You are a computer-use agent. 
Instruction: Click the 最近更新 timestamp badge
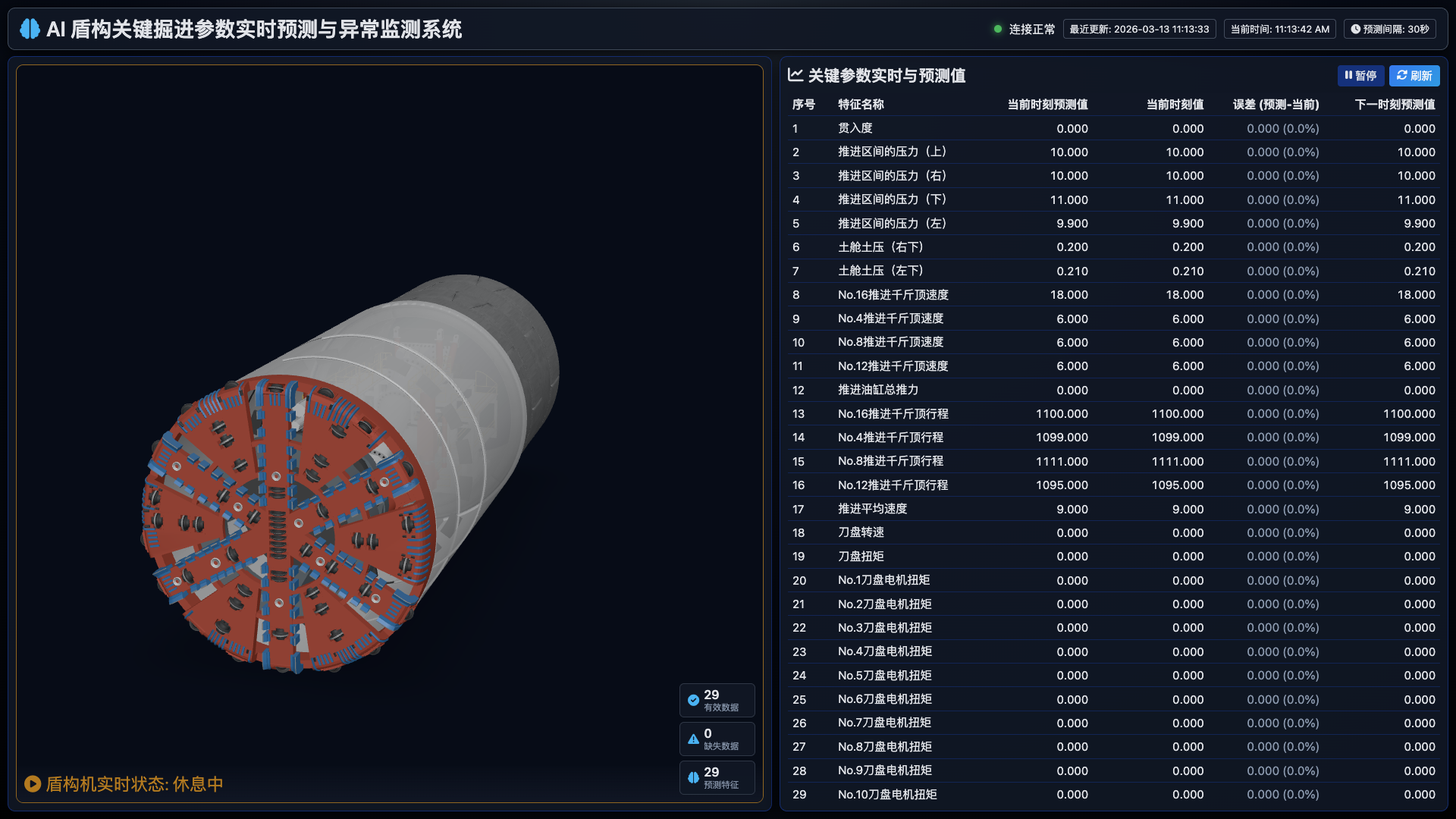point(1139,30)
